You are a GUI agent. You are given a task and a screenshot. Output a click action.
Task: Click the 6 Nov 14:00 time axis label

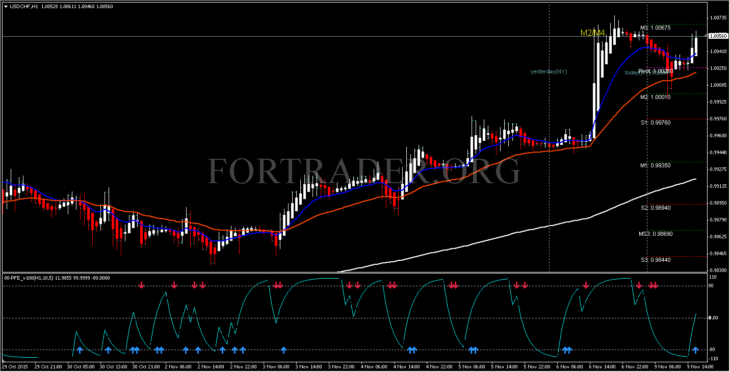click(x=602, y=367)
